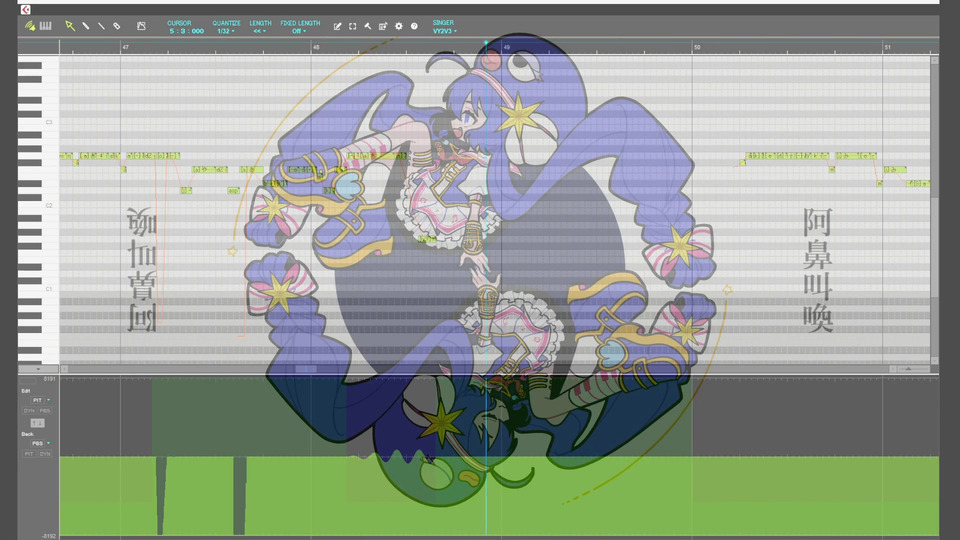Collapse the control panel with the down arrow
This screenshot has height=540, width=960.
(x=38, y=369)
